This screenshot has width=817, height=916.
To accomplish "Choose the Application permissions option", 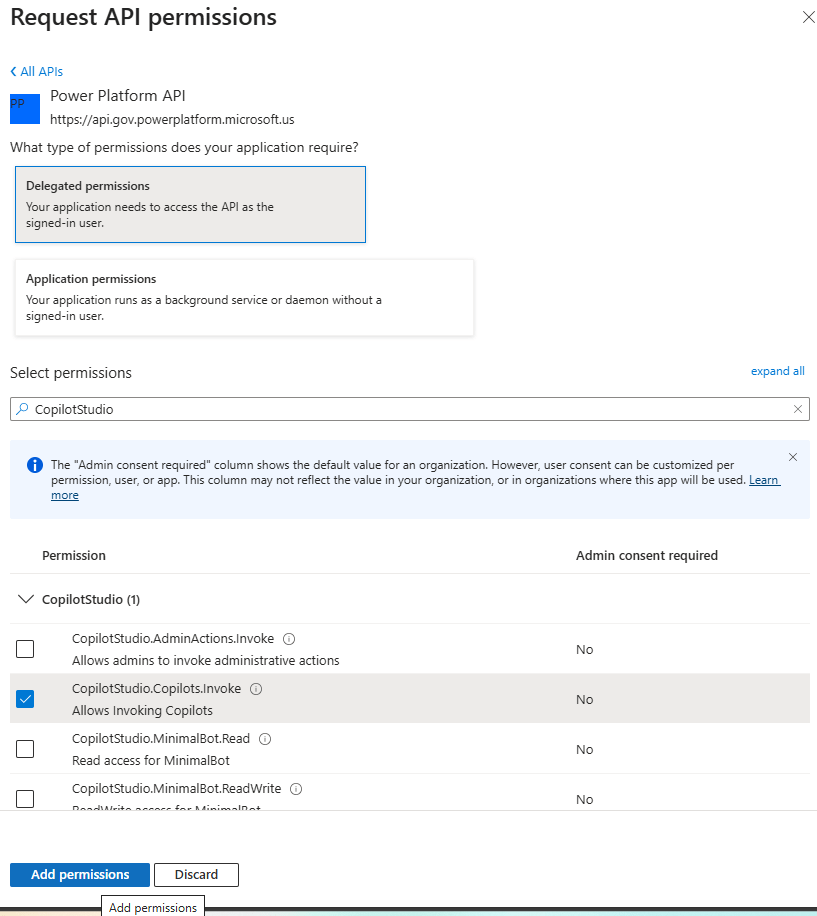I will click(x=244, y=297).
